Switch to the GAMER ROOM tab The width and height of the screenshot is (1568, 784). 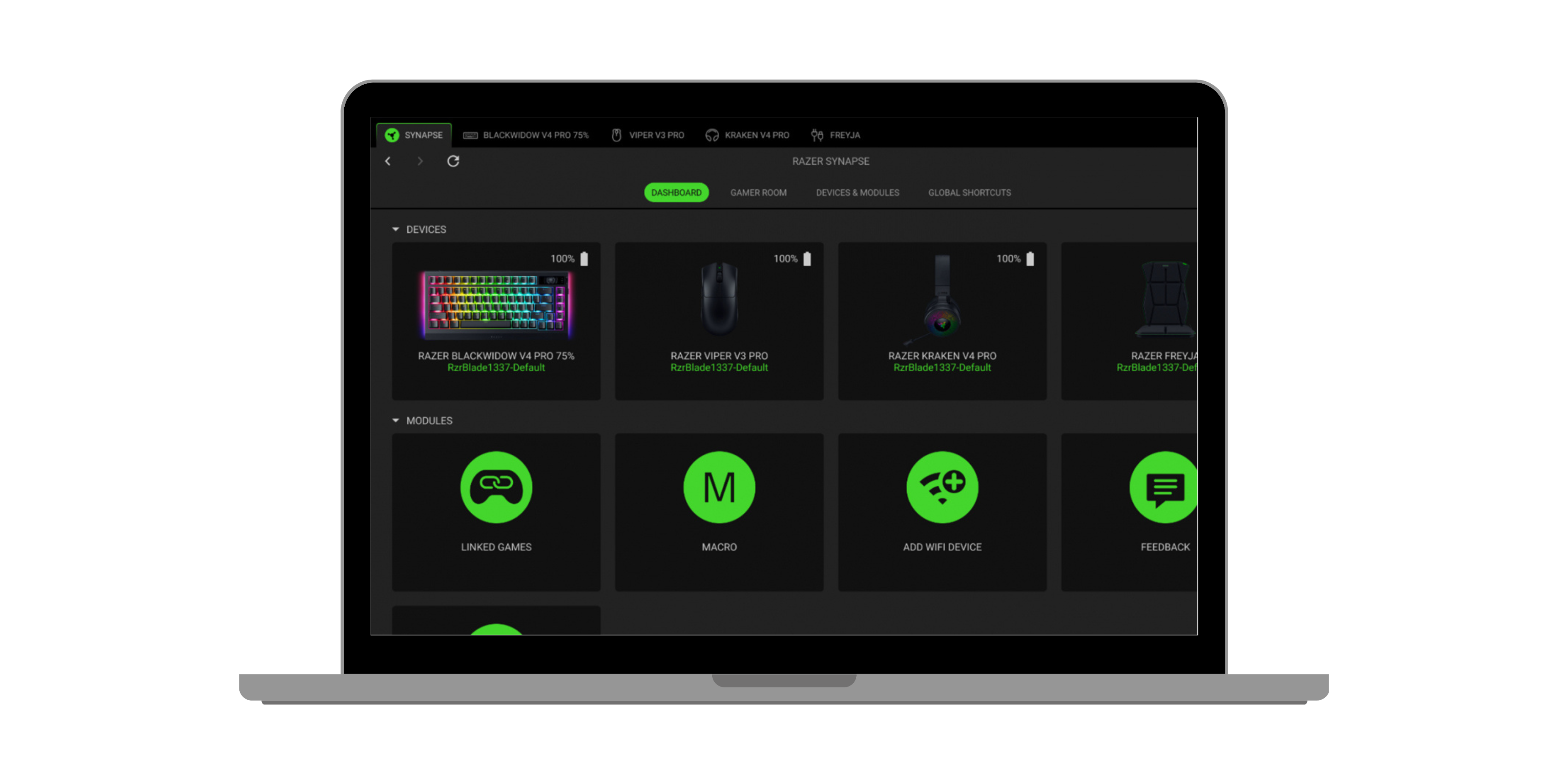[758, 192]
